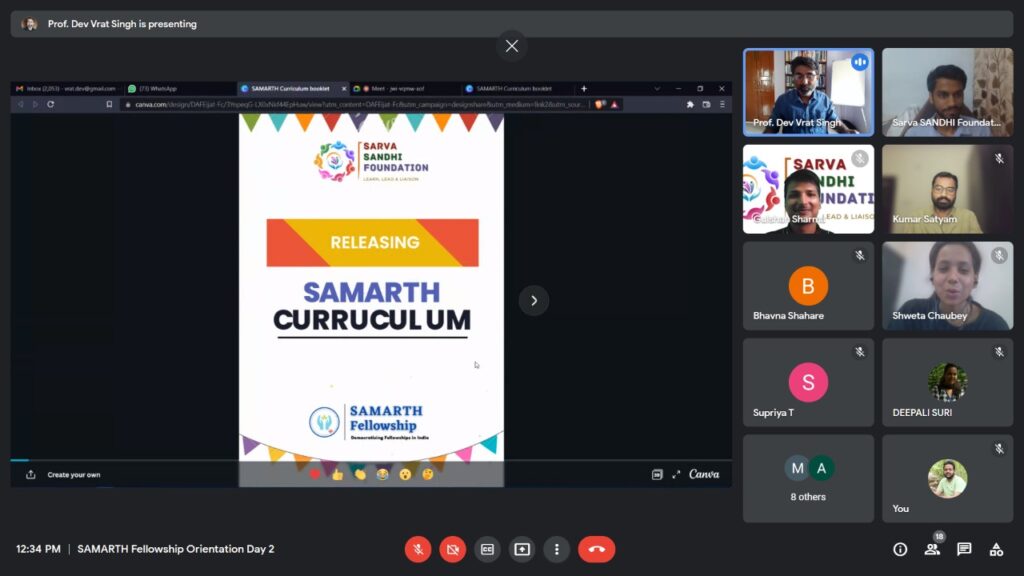Open tab search dropdown chevron
Viewport: 1024px width, 576px height.
pos(657,88)
